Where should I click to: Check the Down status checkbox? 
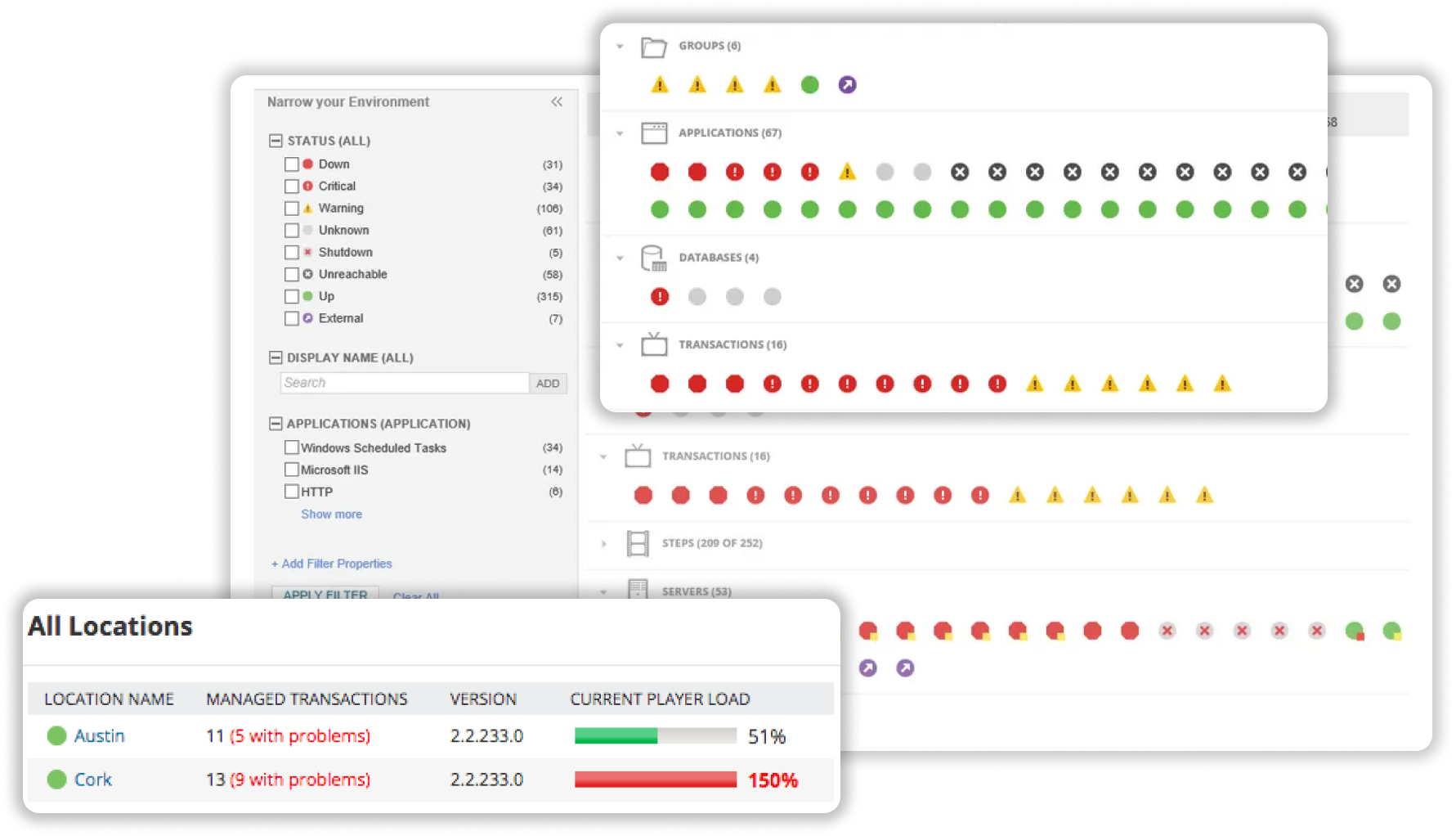pos(291,164)
